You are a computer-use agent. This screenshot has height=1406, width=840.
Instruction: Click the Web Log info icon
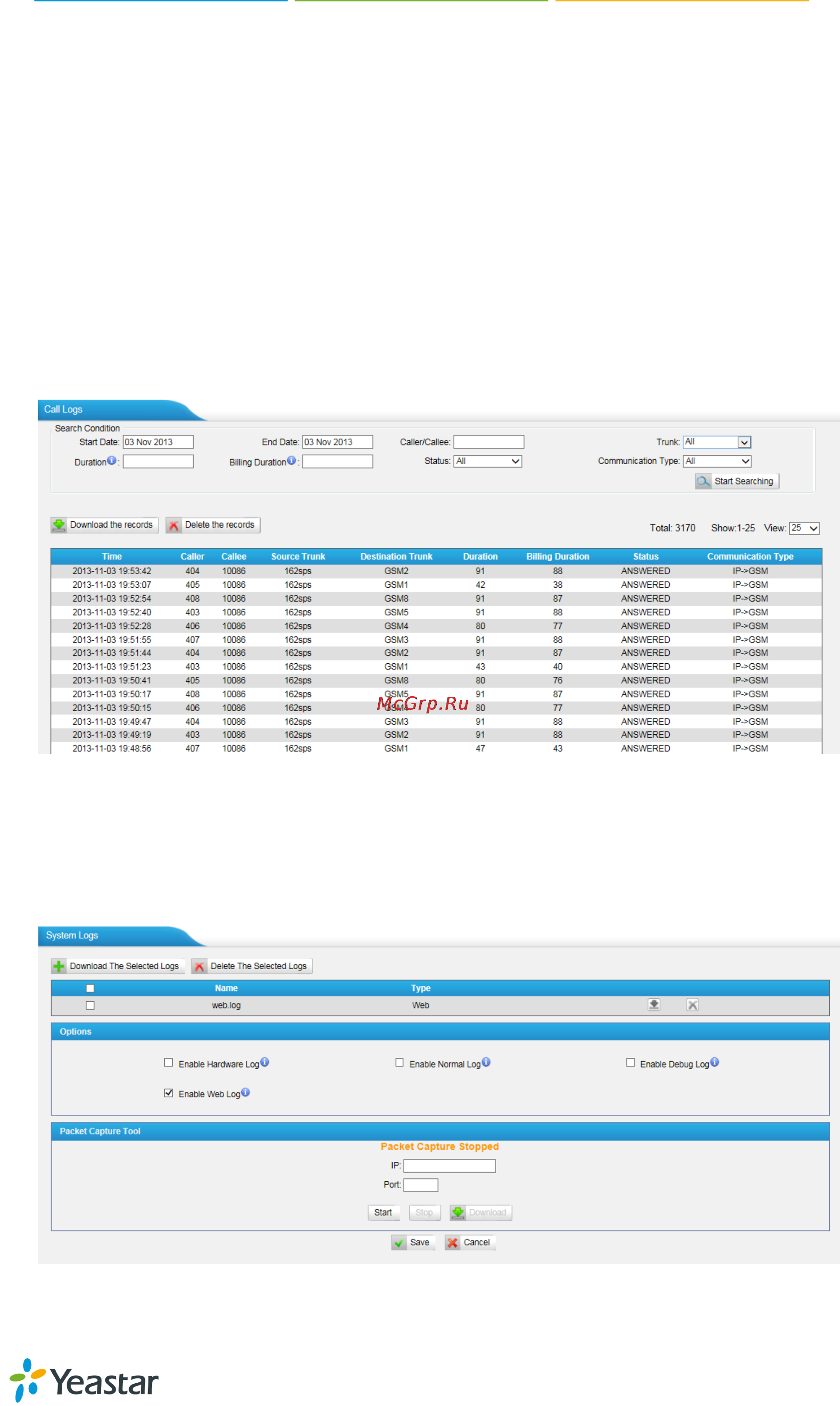click(246, 1092)
